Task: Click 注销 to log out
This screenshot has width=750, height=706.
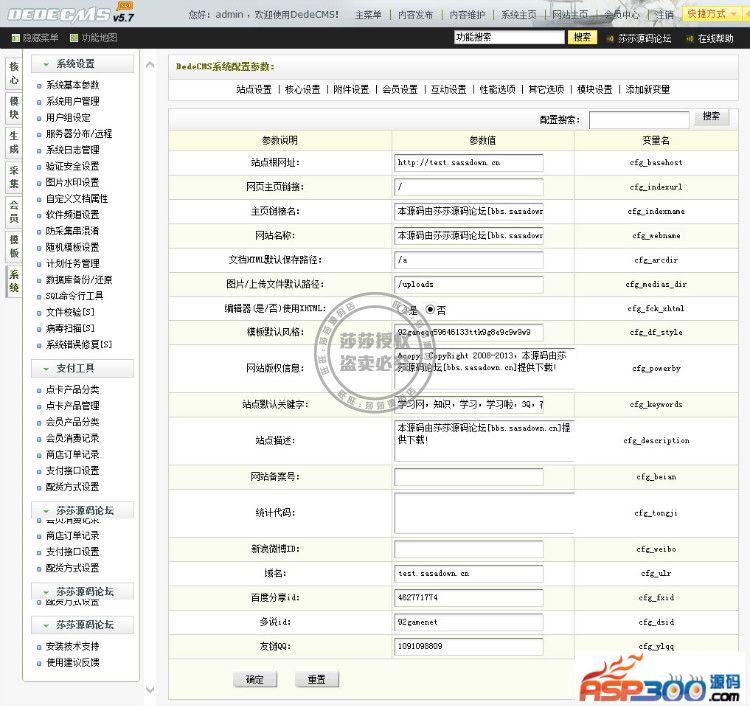Action: click(x=664, y=15)
